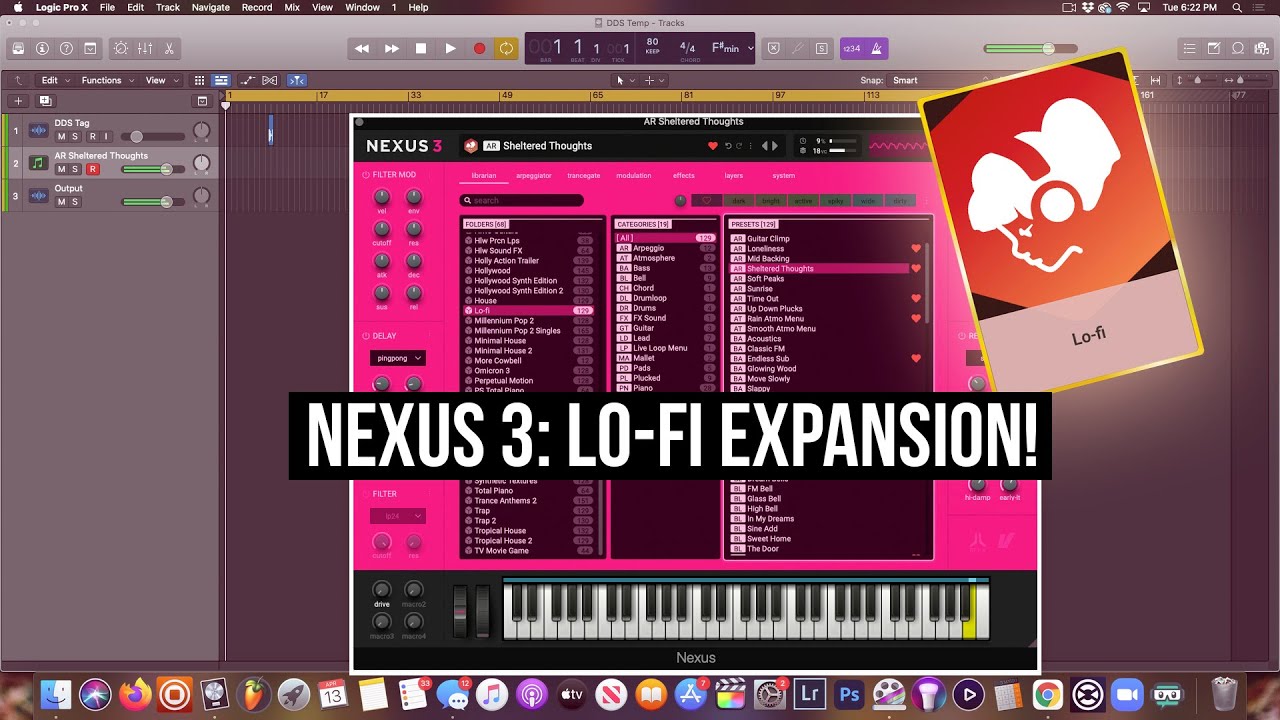Add a new track with the plus button

pyautogui.click(x=18, y=101)
